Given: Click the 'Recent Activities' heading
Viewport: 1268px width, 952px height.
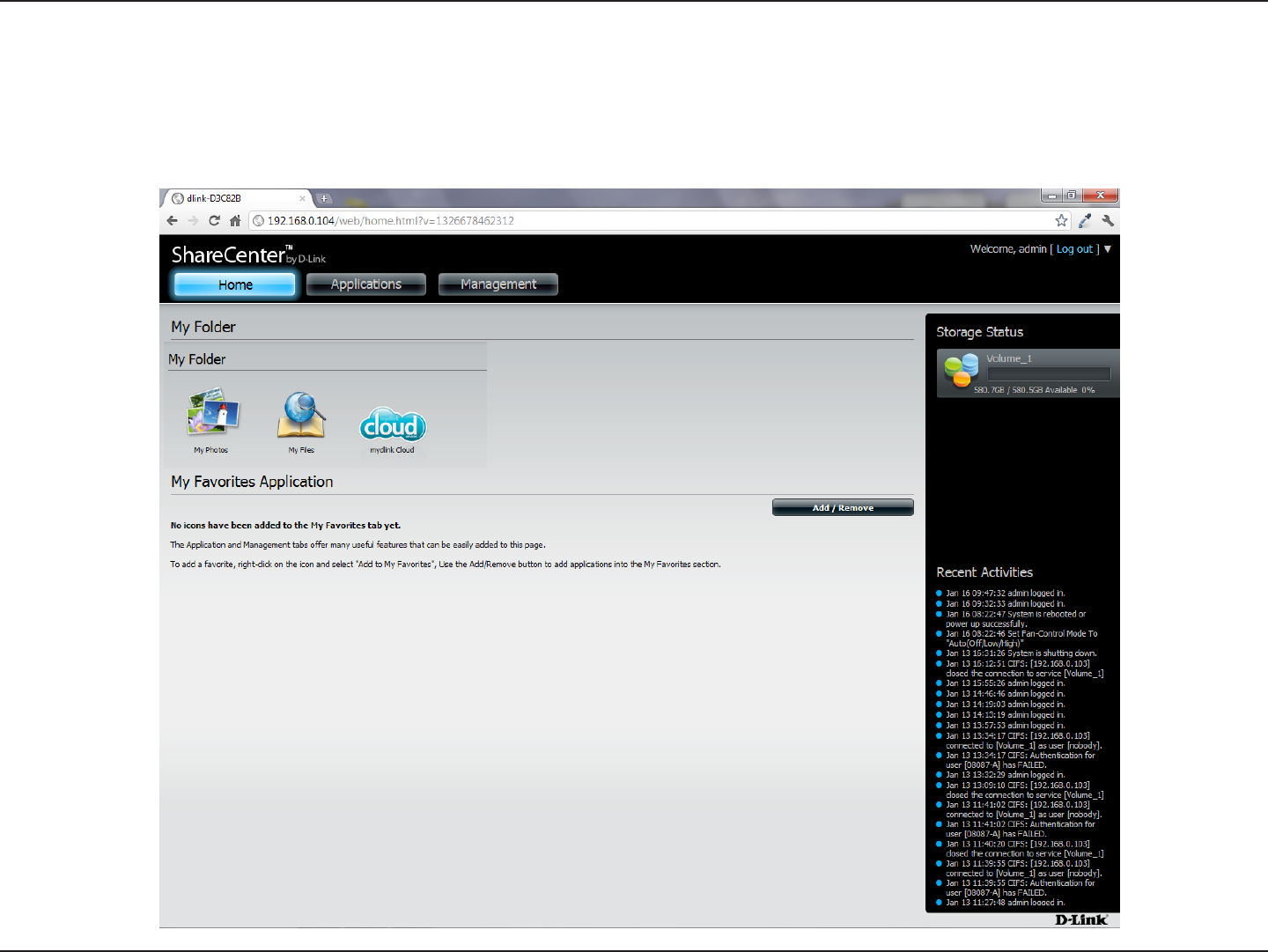Looking at the screenshot, I should click(x=984, y=572).
